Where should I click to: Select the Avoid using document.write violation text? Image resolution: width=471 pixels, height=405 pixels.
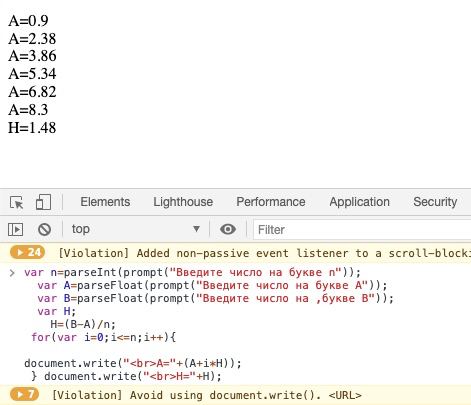point(206,395)
